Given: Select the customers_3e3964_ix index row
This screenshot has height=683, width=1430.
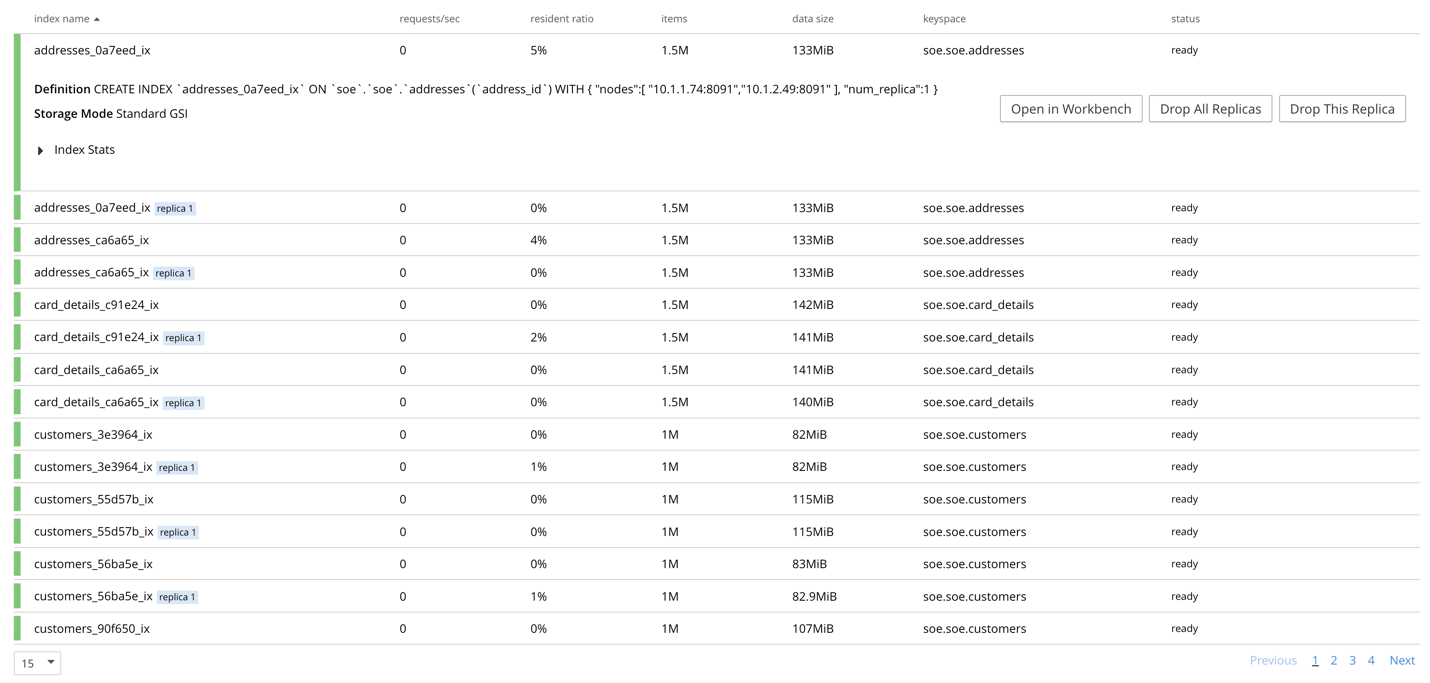Looking at the screenshot, I should 91,434.
